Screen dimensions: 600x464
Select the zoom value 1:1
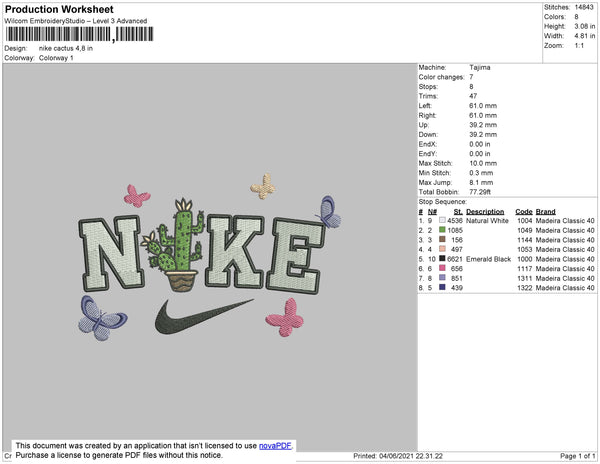click(579, 45)
